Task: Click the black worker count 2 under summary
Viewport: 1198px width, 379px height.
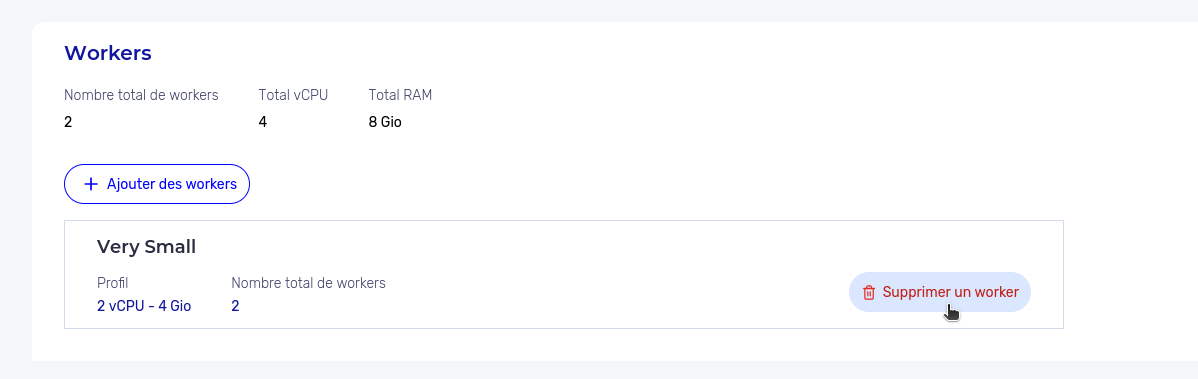Action: pyautogui.click(x=68, y=121)
